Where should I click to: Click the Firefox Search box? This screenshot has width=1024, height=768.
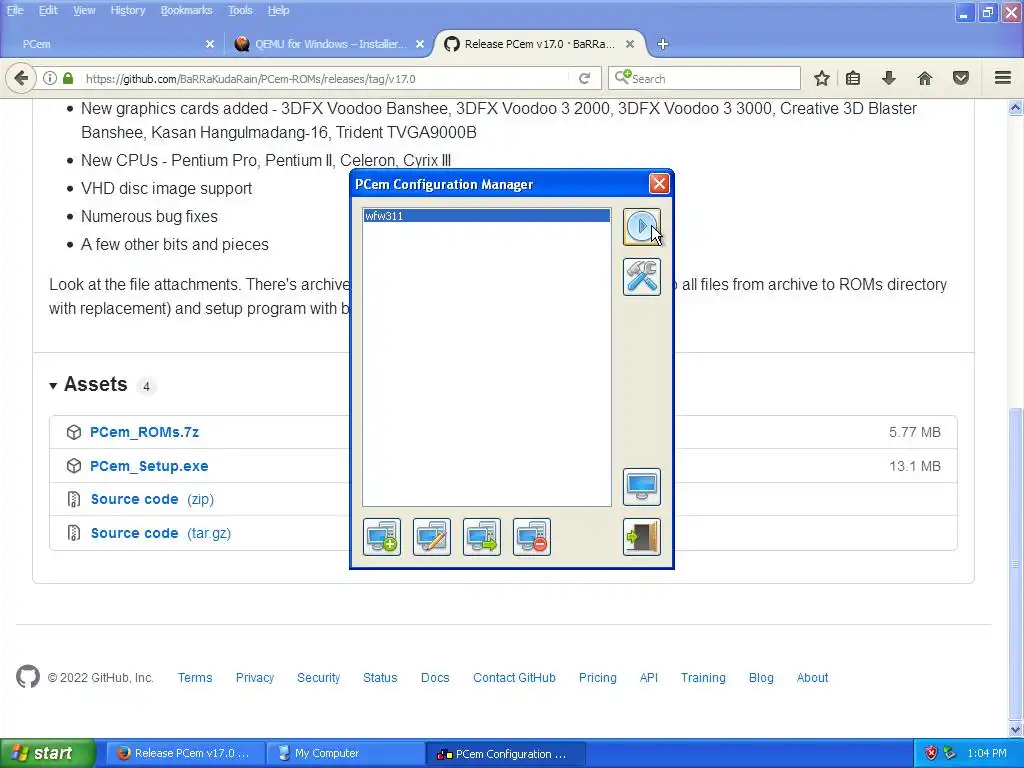(x=704, y=78)
